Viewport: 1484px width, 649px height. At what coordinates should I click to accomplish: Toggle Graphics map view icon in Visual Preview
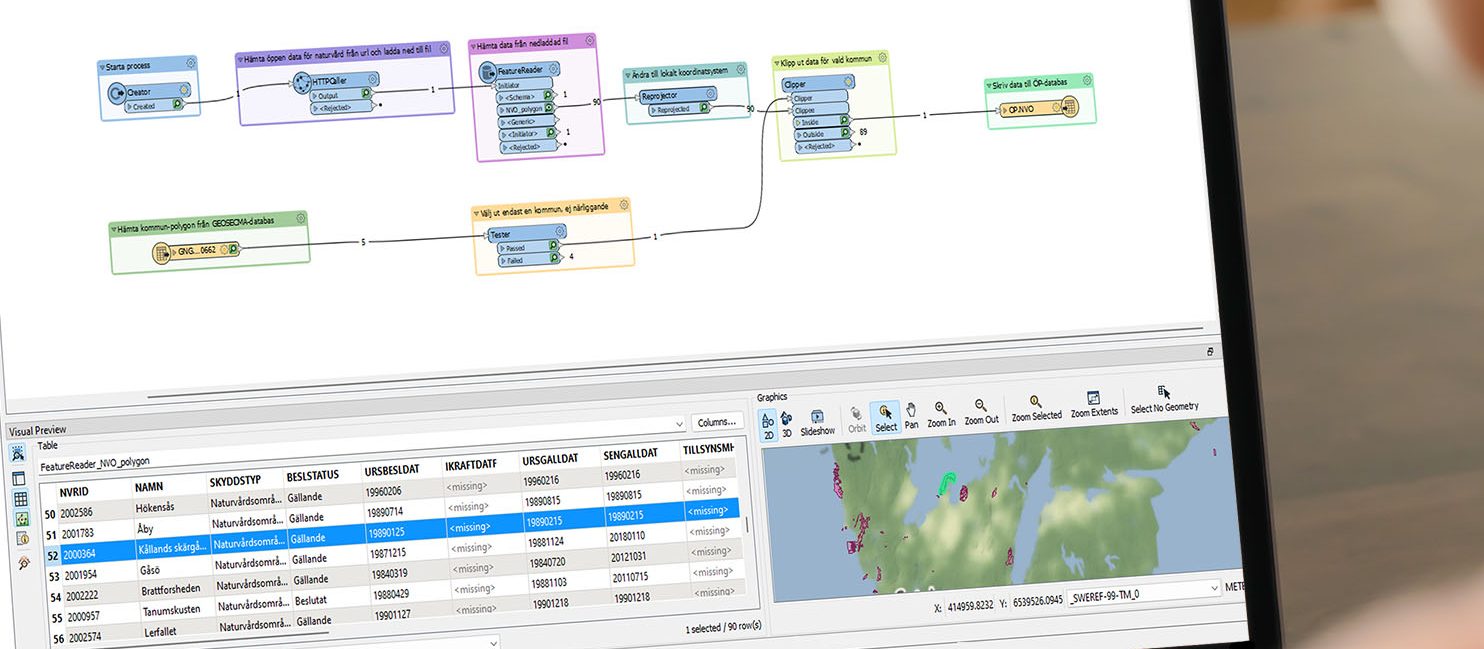tap(22, 518)
